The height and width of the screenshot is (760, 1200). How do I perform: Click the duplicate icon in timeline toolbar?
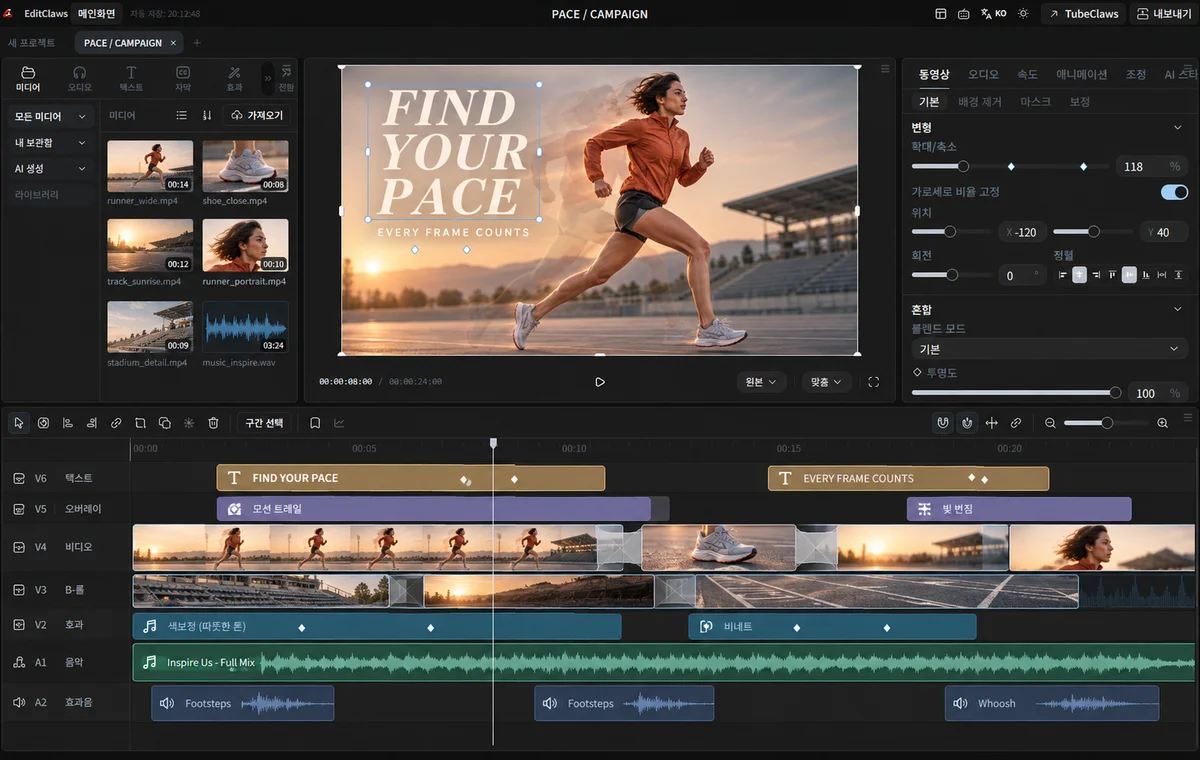165,423
